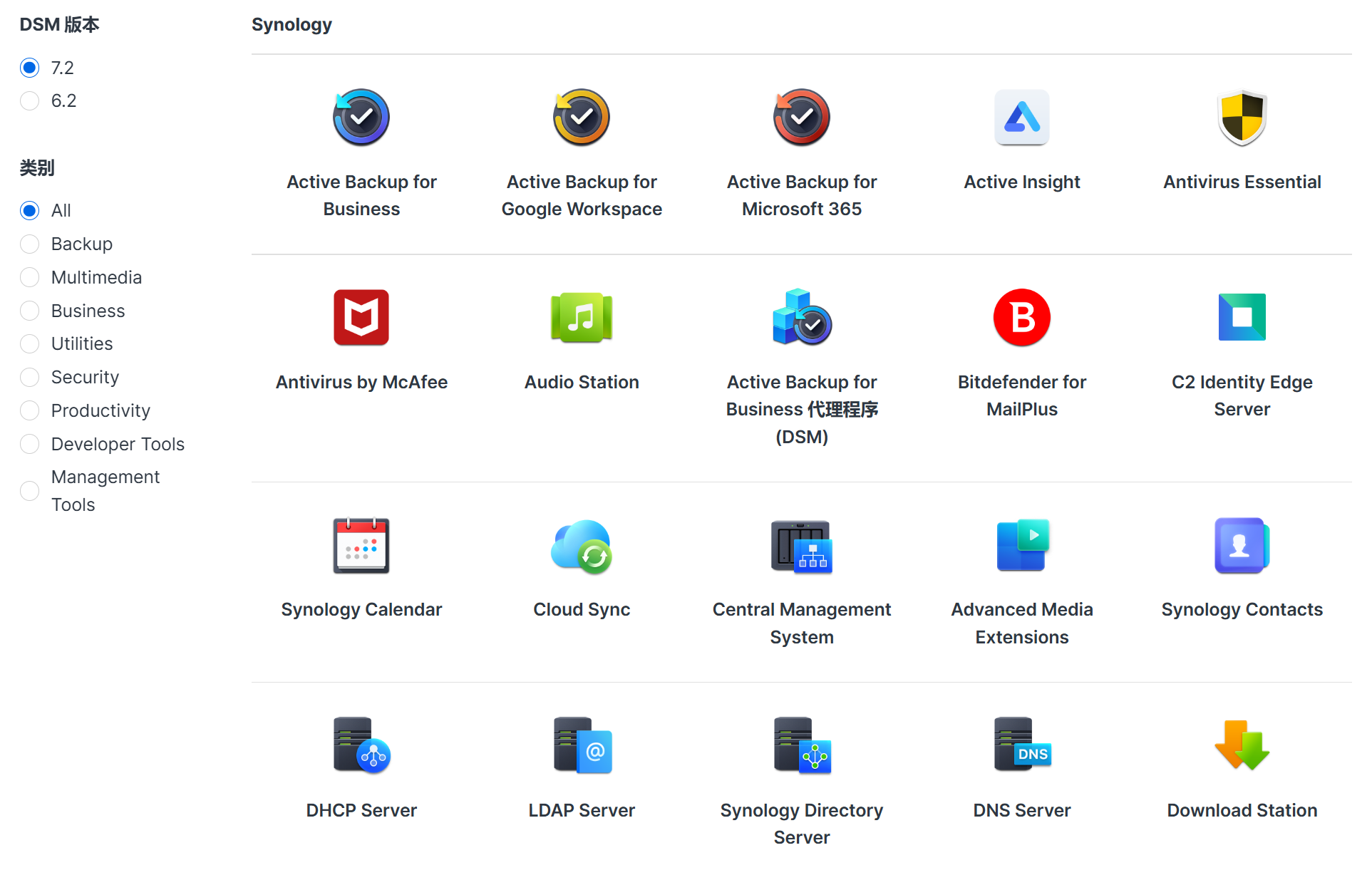Open the Cloud Sync icon
Image resolution: width=1372 pixels, height=870 pixels.
582,547
